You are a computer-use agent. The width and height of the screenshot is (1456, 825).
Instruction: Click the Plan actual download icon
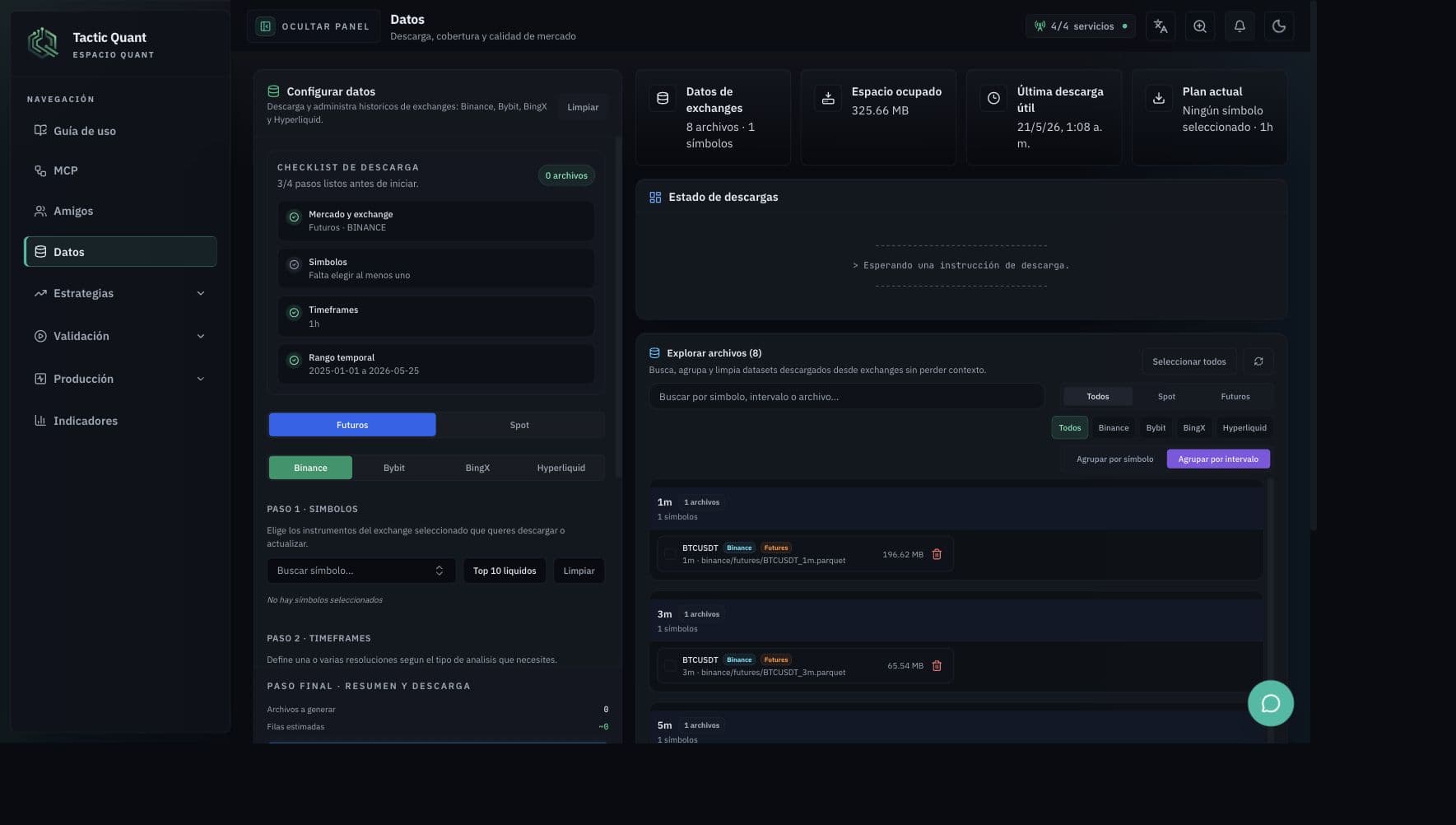click(x=1159, y=98)
